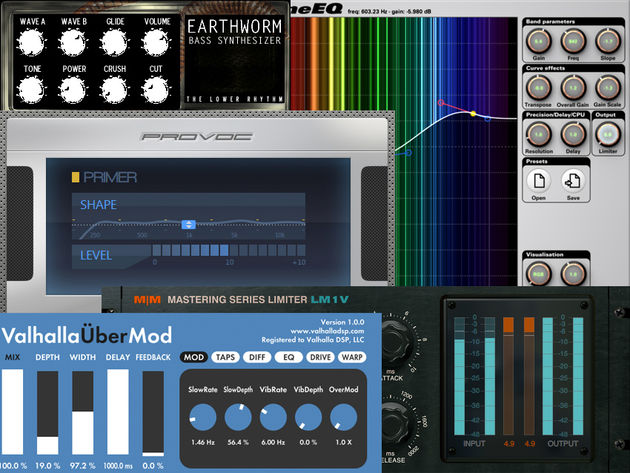The image size is (630, 473).
Task: Click the 97.2 % width value
Action: click(x=82, y=466)
